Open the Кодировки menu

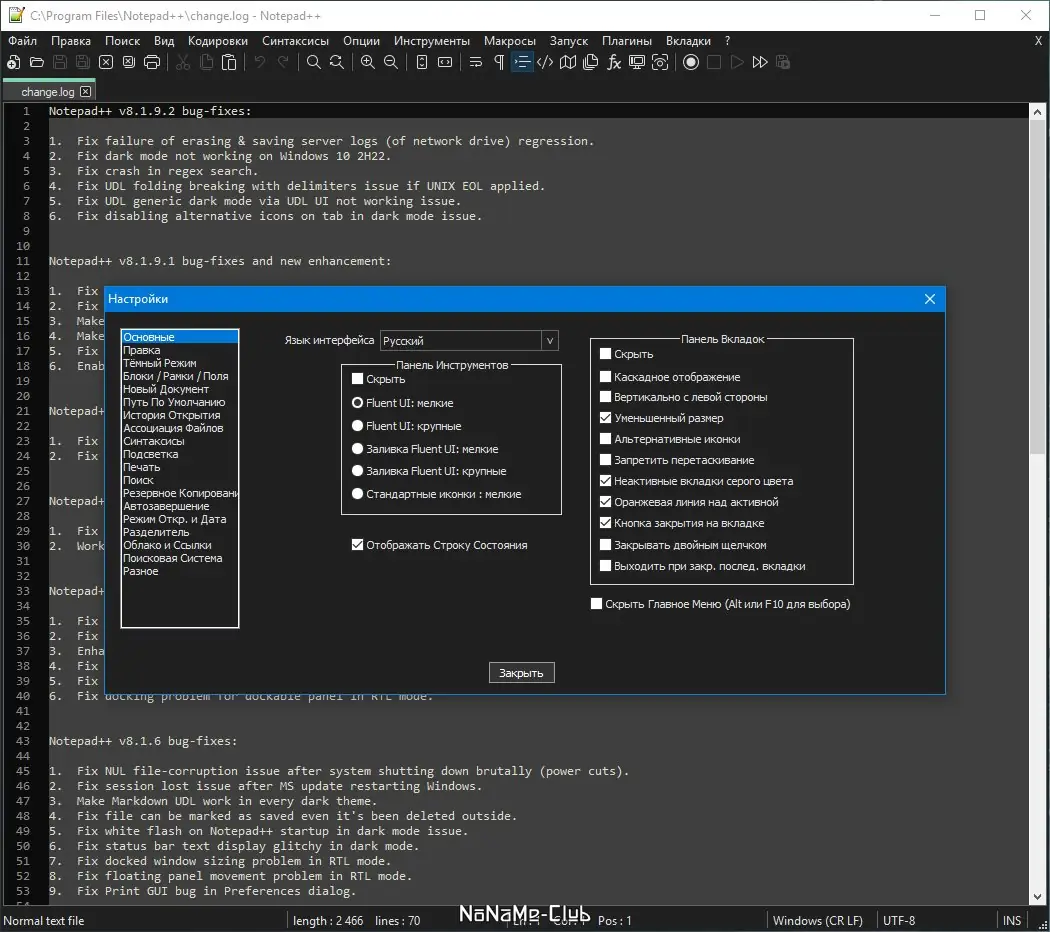[218, 41]
